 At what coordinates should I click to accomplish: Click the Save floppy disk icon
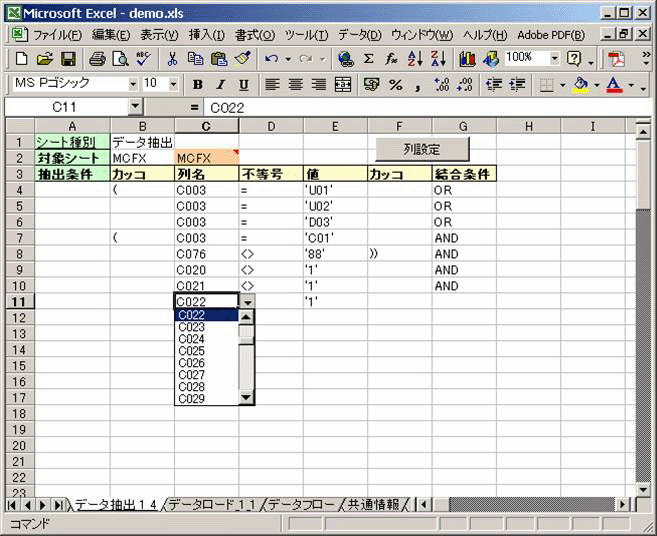click(x=68, y=59)
